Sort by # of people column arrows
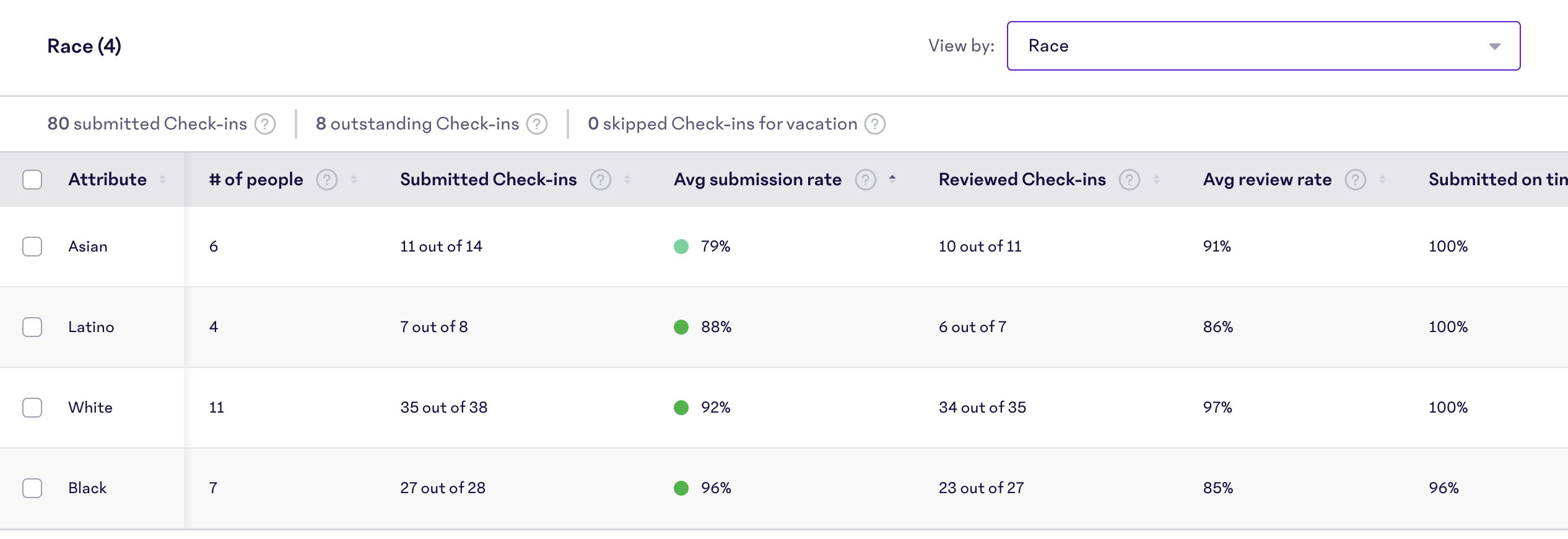This screenshot has width=1568, height=539. click(x=354, y=180)
